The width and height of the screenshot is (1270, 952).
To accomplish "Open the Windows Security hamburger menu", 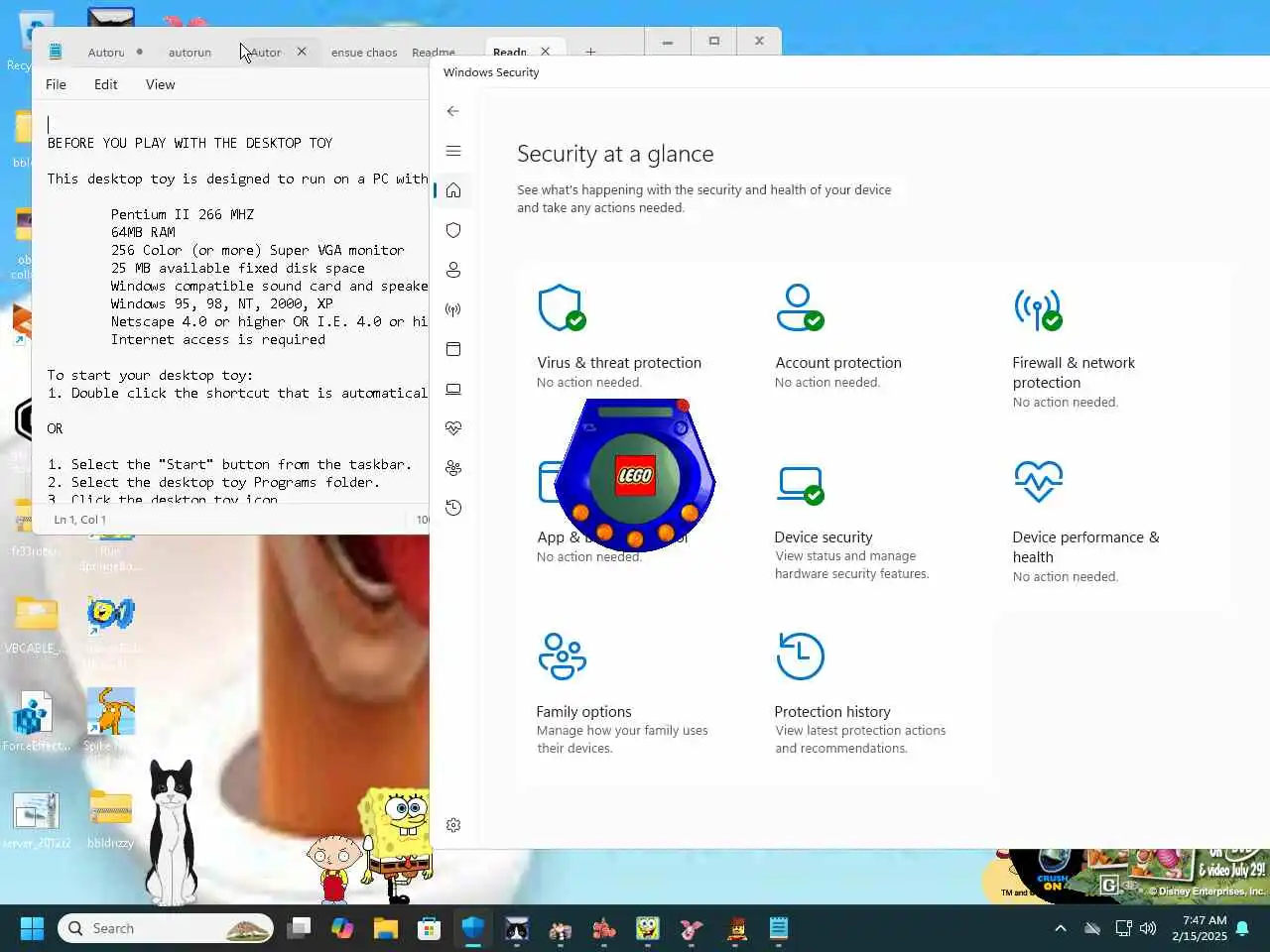I will pyautogui.click(x=453, y=151).
